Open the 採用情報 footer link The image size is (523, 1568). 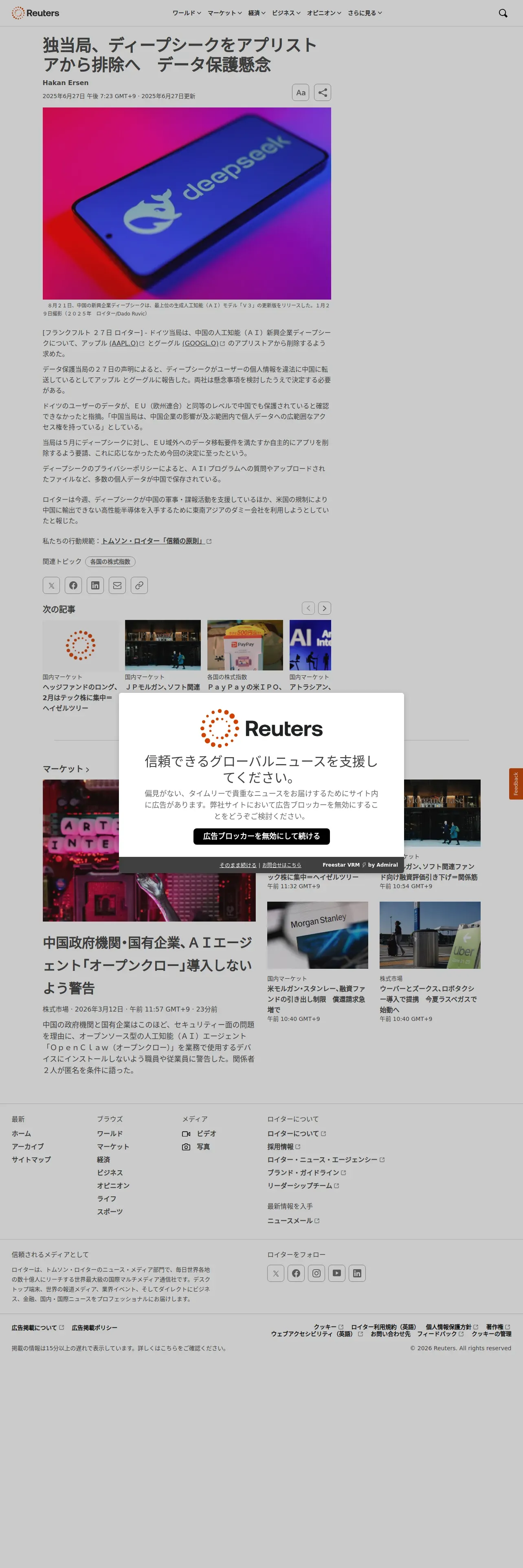click(x=284, y=1147)
